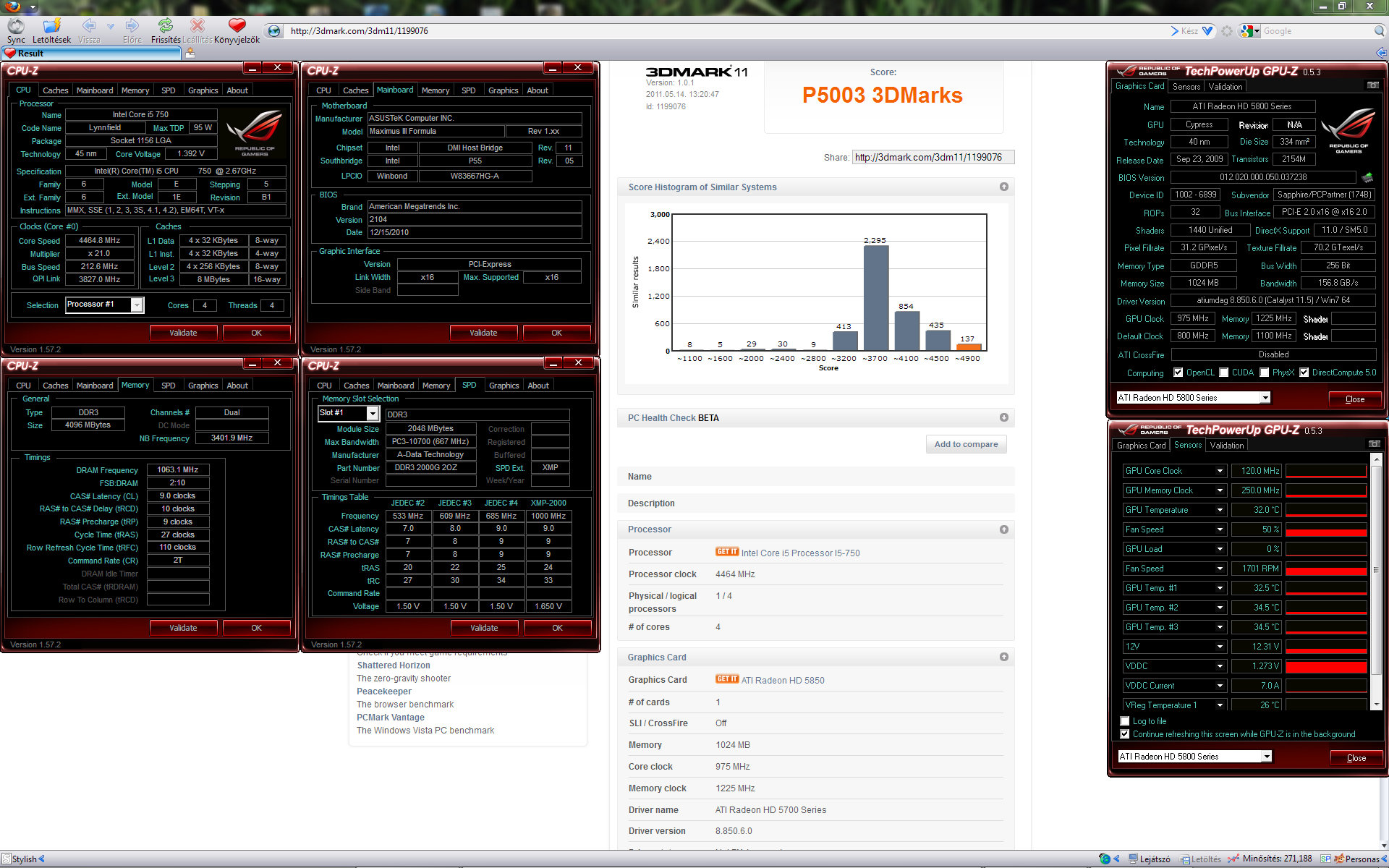Click the SP status bar icon
The height and width of the screenshot is (868, 1389).
[x=1325, y=859]
